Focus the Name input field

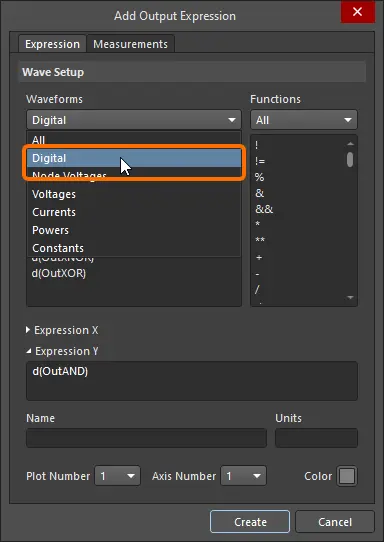tap(147, 438)
